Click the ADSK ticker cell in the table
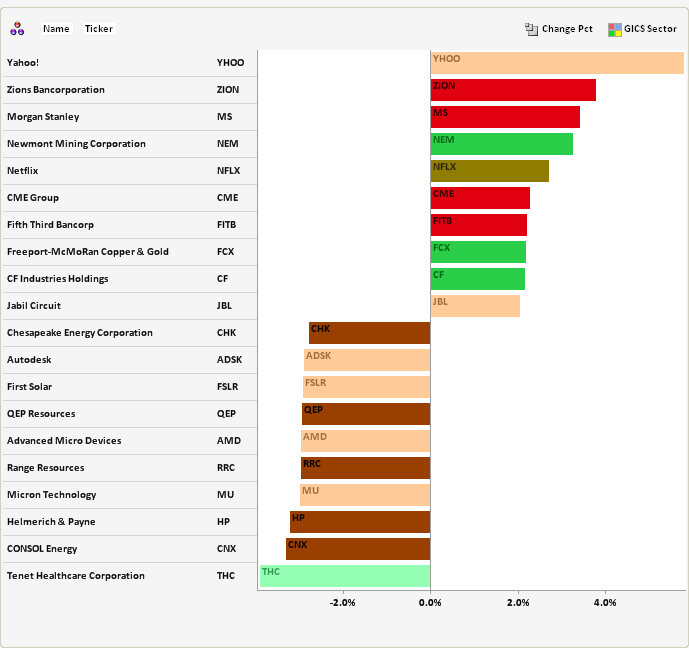The height and width of the screenshot is (648, 689). [x=229, y=359]
